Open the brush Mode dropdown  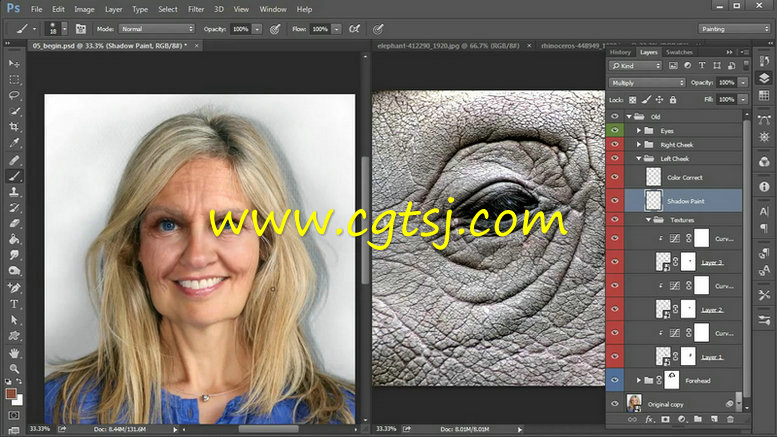click(157, 29)
